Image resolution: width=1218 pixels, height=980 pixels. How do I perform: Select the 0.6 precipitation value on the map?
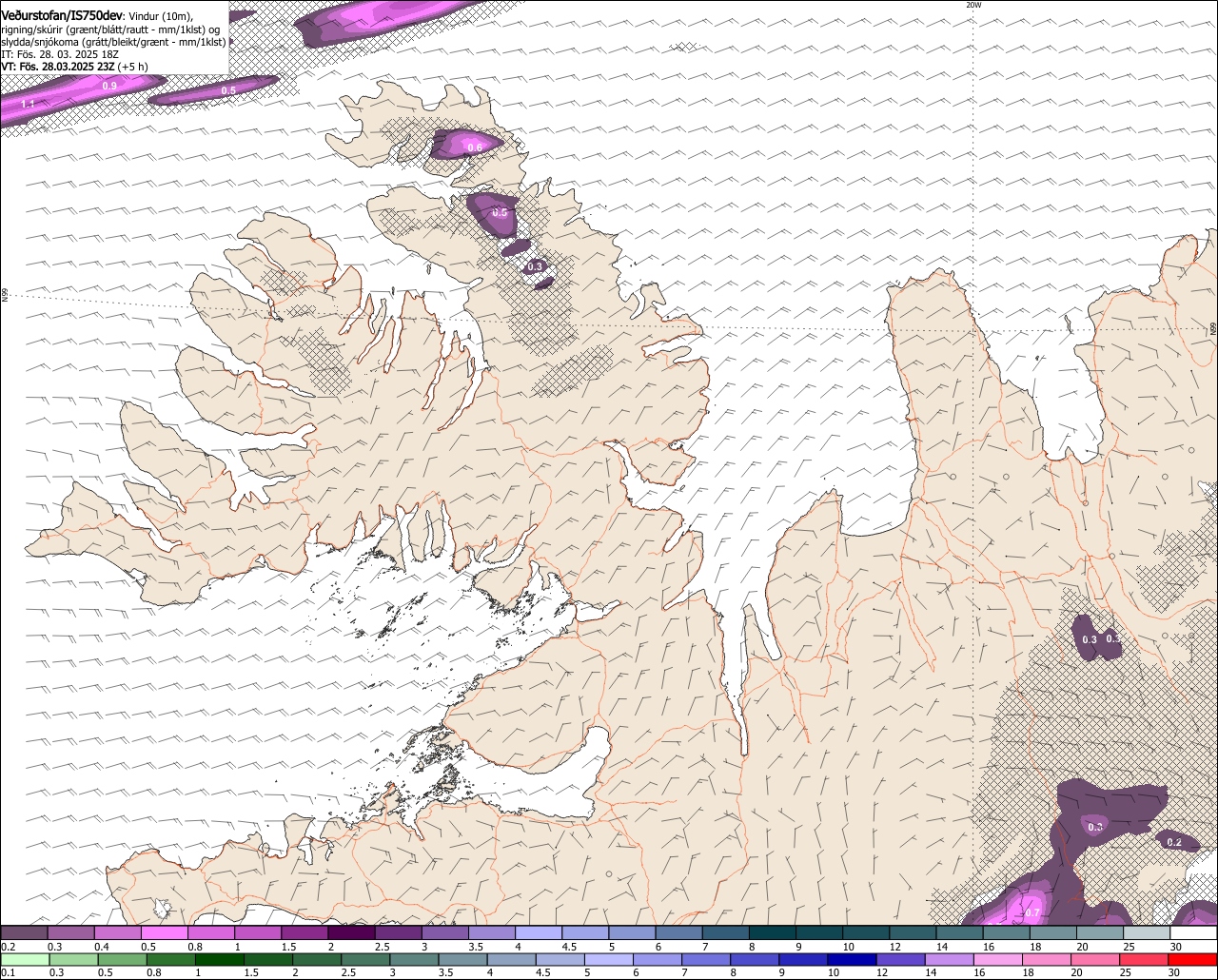pos(474,147)
